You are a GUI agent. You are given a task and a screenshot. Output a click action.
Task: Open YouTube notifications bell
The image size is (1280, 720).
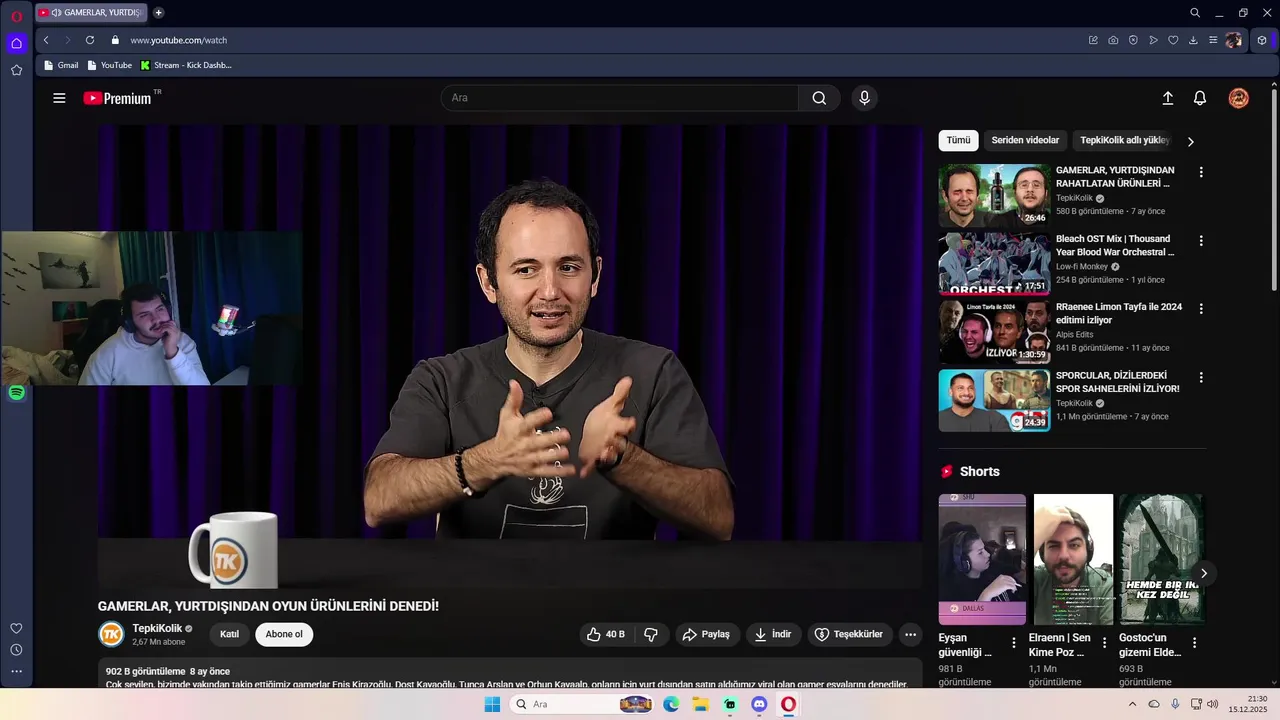[1200, 98]
